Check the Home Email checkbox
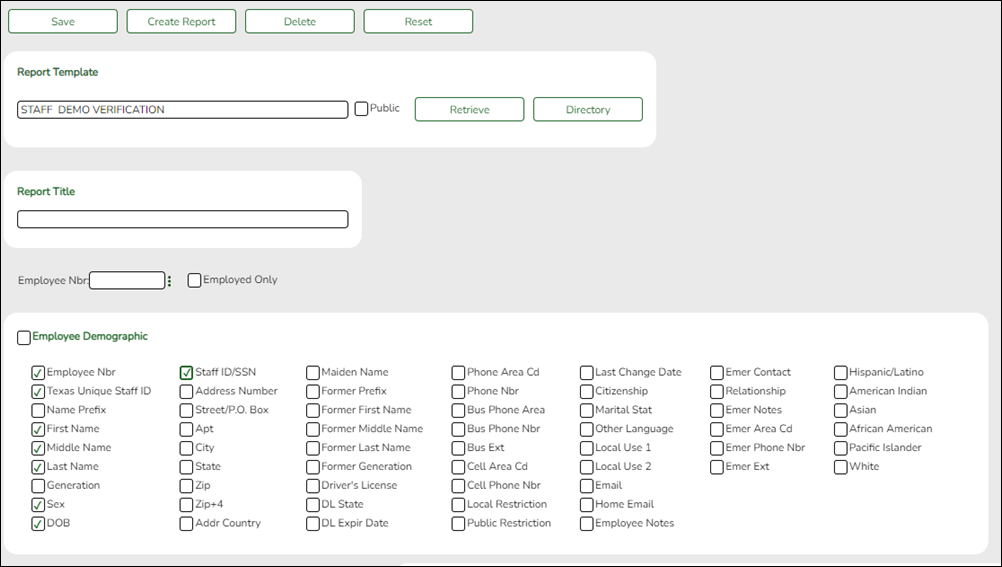Viewport: 1002px width, 567px height. [x=587, y=504]
